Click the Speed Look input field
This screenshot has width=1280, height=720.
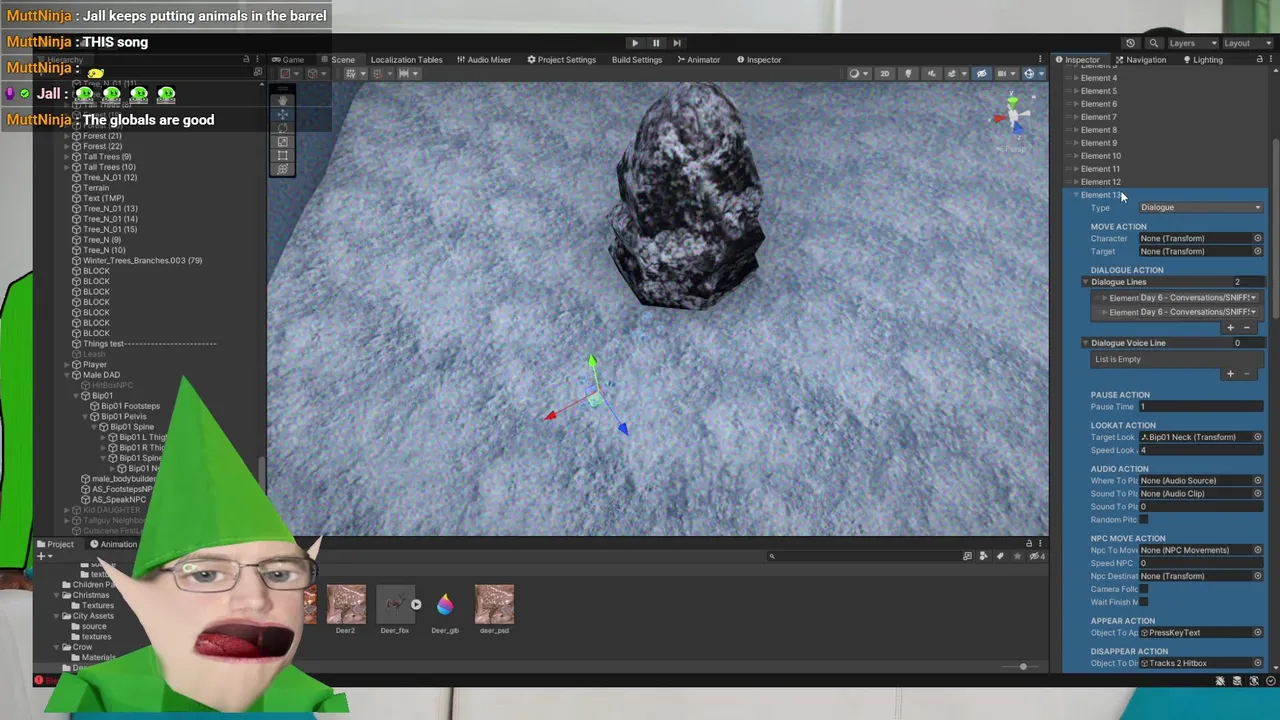click(x=1201, y=450)
